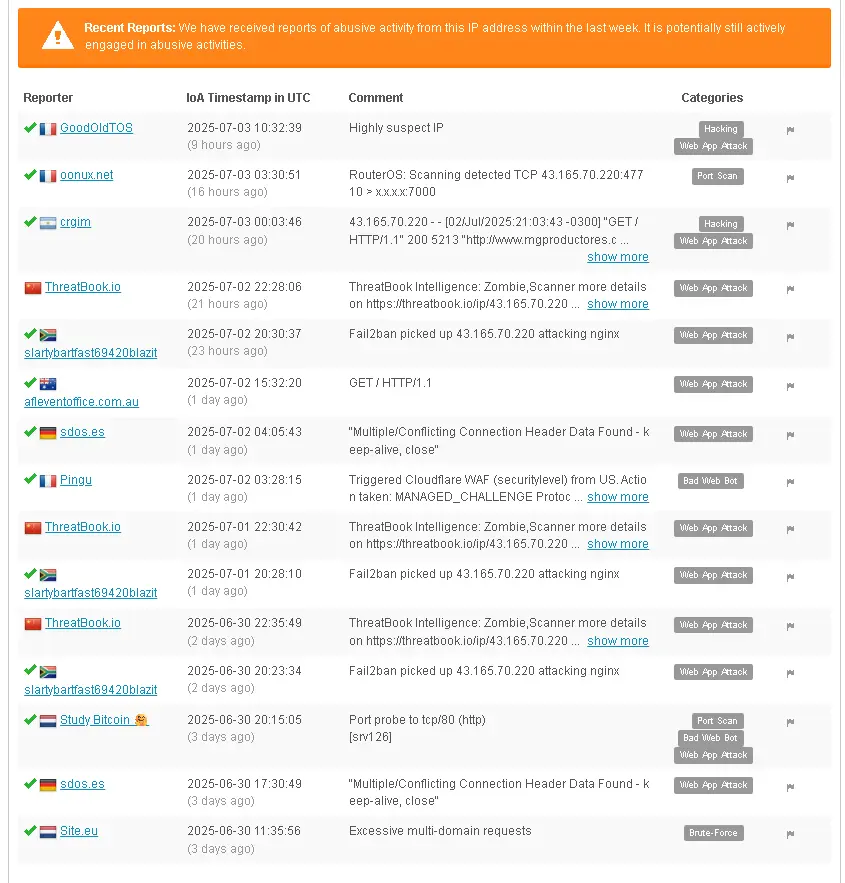This screenshot has width=845, height=883.
Task: Click the Bad Web Bot tag on Pingu's row
Action: point(710,481)
